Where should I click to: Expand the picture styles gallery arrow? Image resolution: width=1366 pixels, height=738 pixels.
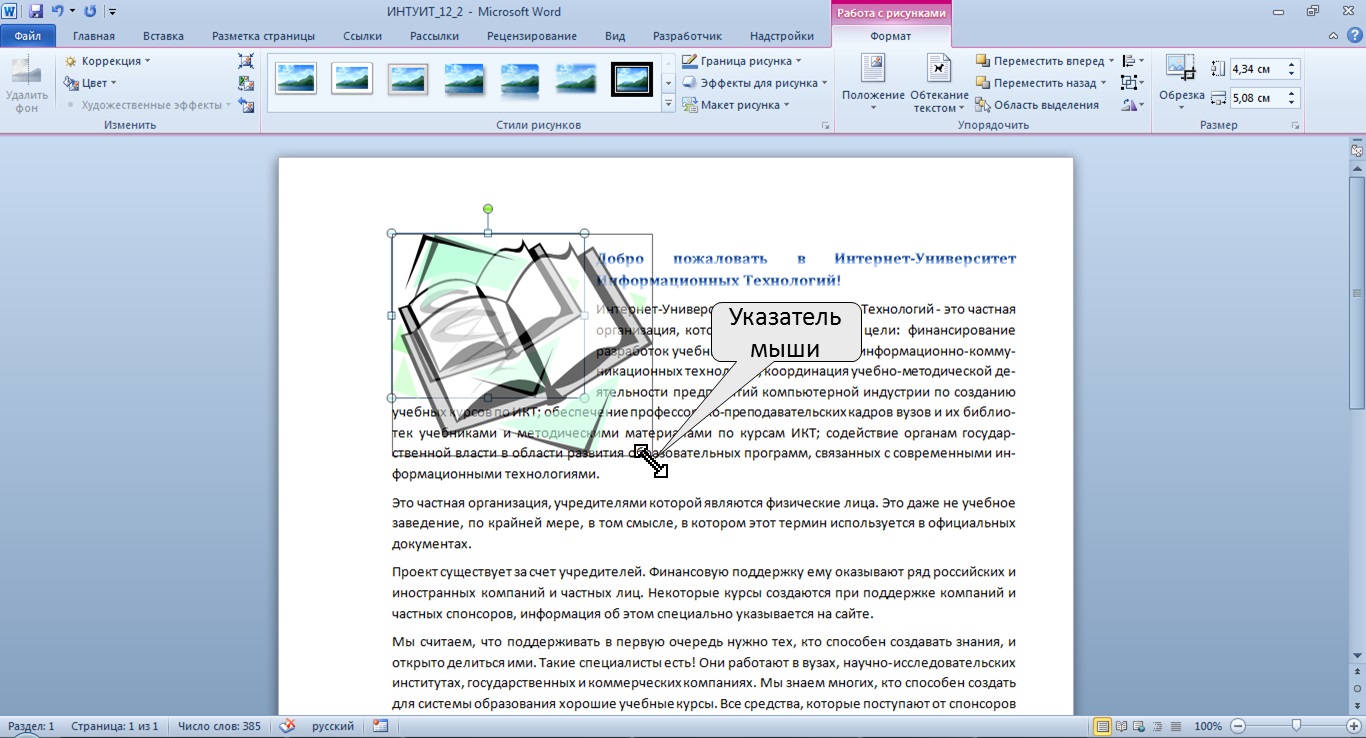click(x=668, y=104)
